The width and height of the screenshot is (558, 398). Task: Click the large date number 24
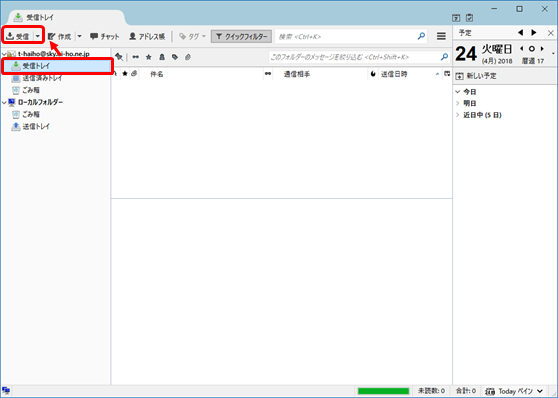point(465,54)
